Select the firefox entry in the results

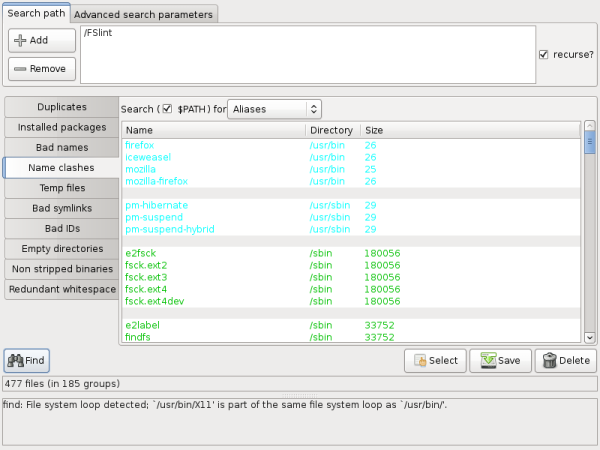click(x=141, y=145)
